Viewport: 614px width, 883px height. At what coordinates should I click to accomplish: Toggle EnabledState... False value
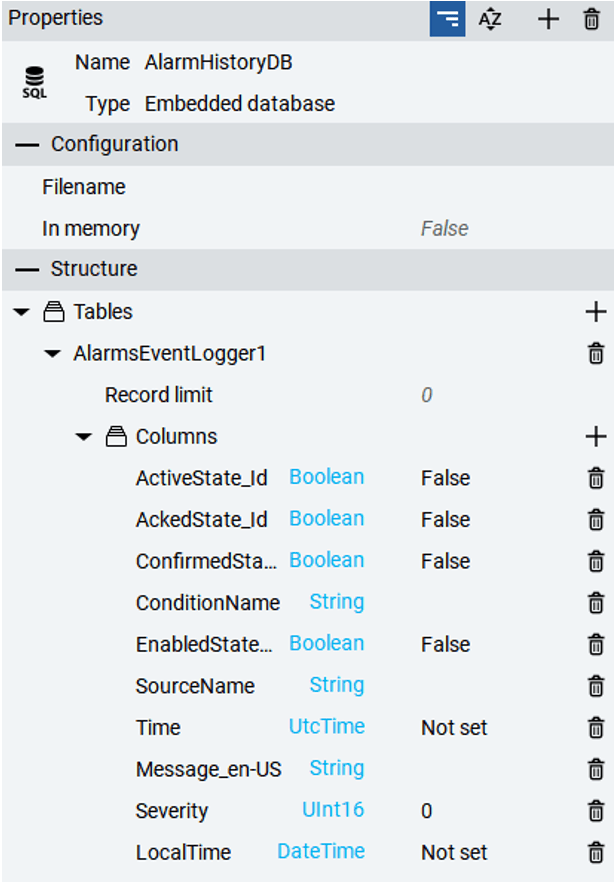click(446, 645)
